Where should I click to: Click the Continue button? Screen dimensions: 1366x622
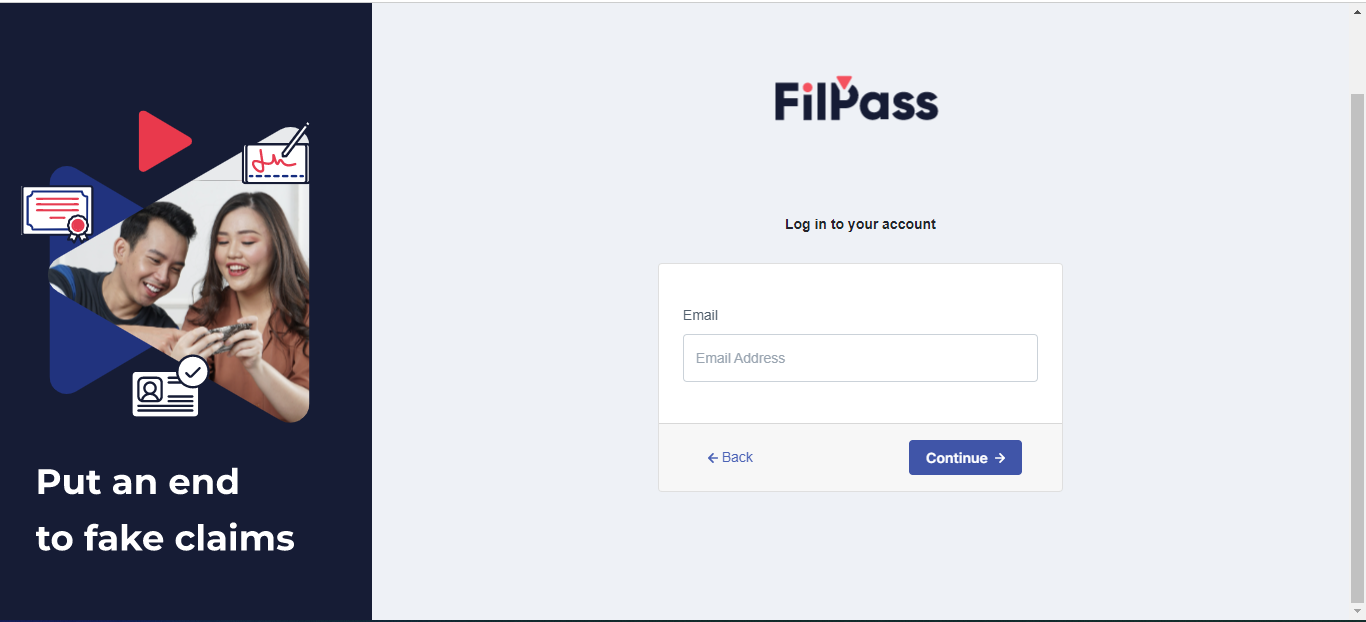pyautogui.click(x=965, y=458)
